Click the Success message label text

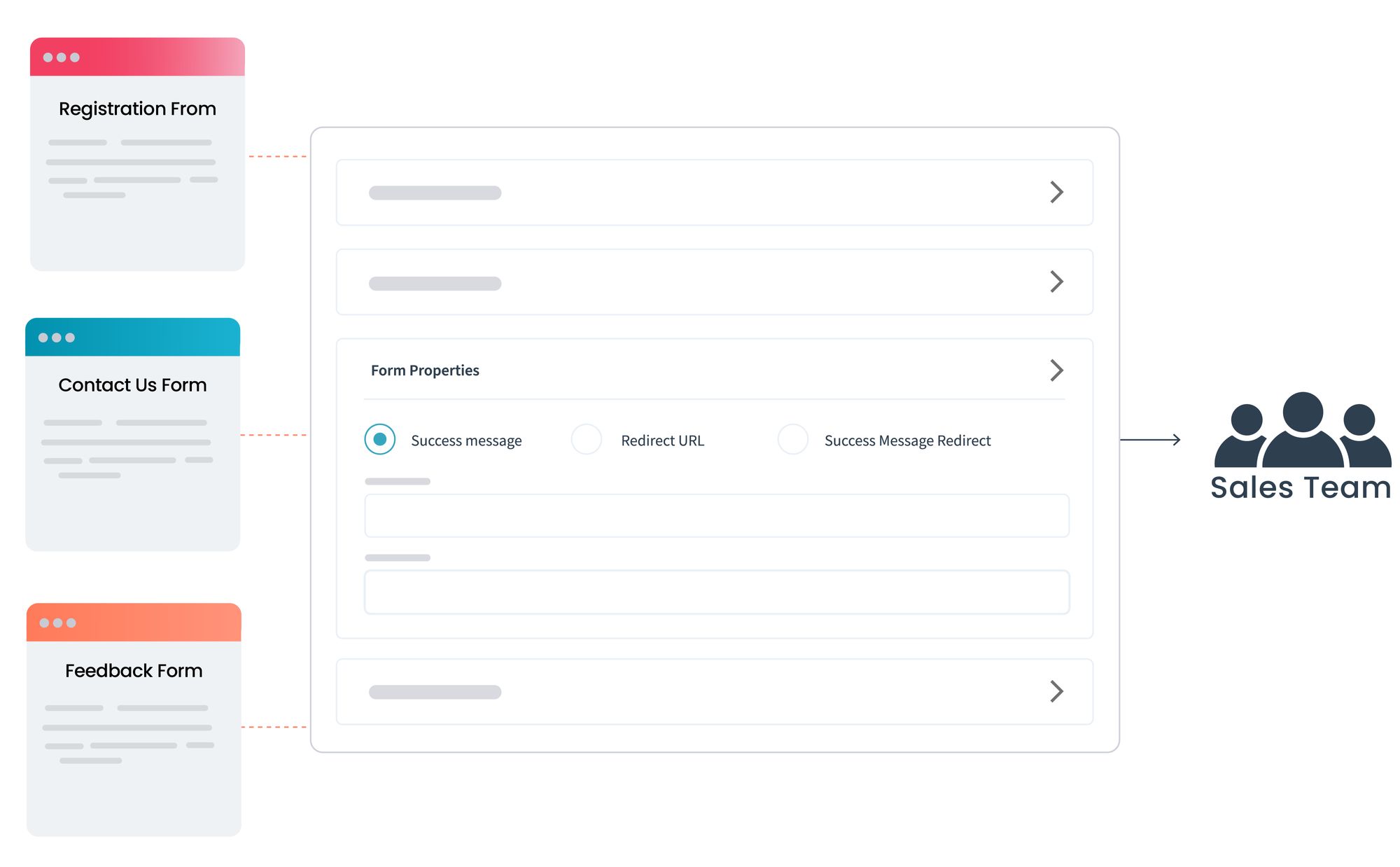tap(466, 441)
